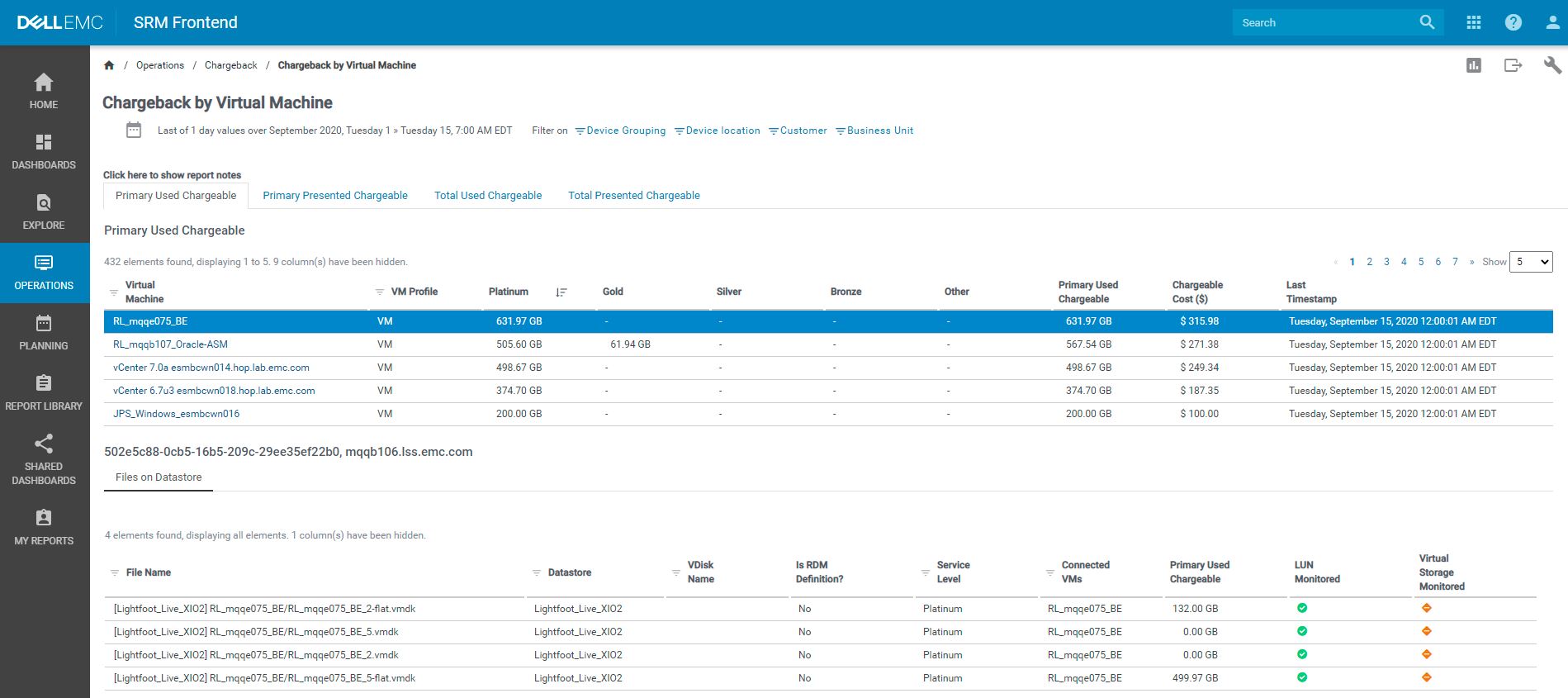Open the Device location filter
1568x698 pixels.
pyautogui.click(x=717, y=131)
